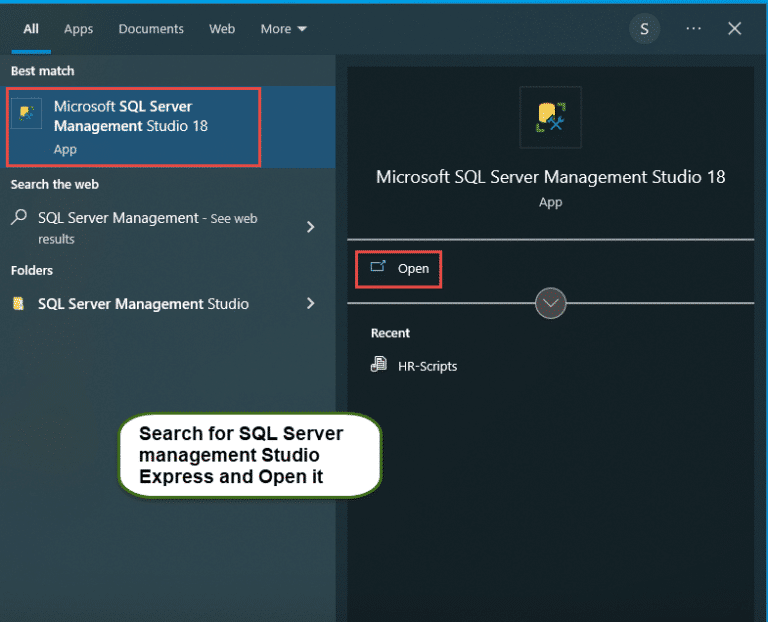Click the magnifier icon beside web result
The width and height of the screenshot is (768, 622).
[x=19, y=217]
